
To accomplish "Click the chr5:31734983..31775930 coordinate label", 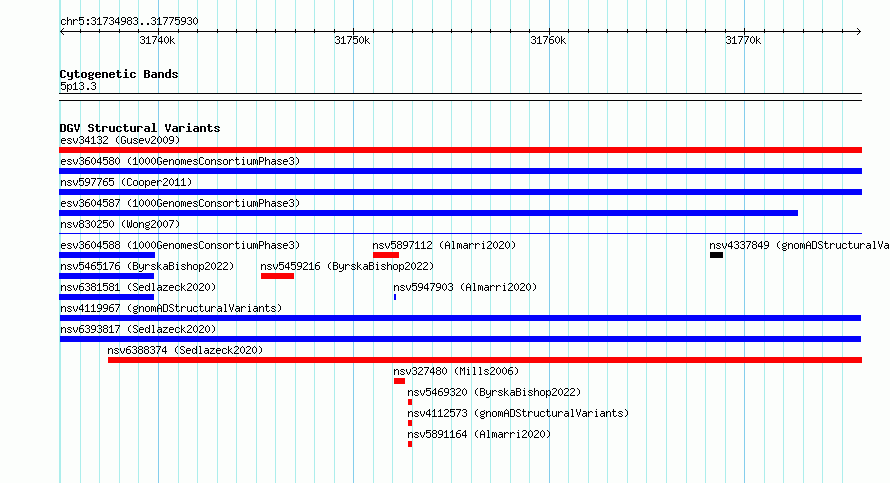I will tap(129, 21).
